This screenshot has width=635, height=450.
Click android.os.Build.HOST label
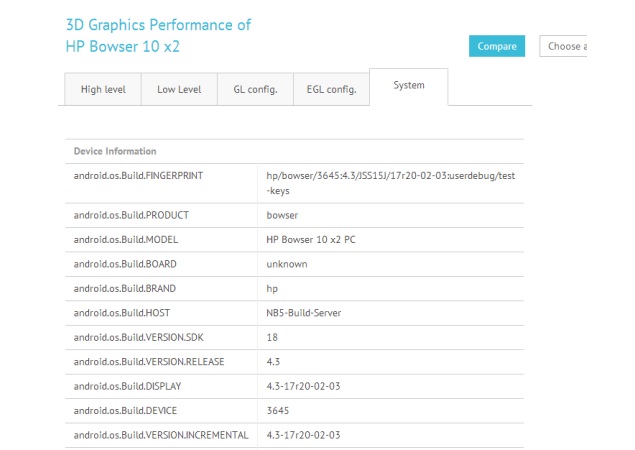click(122, 313)
